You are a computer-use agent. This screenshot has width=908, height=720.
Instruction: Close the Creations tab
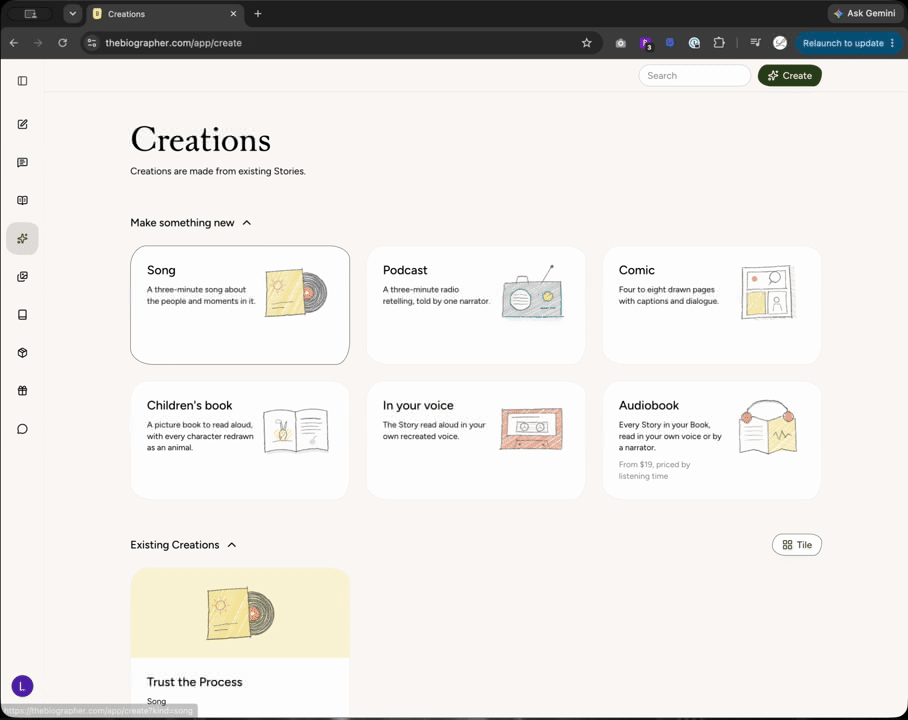click(x=233, y=14)
